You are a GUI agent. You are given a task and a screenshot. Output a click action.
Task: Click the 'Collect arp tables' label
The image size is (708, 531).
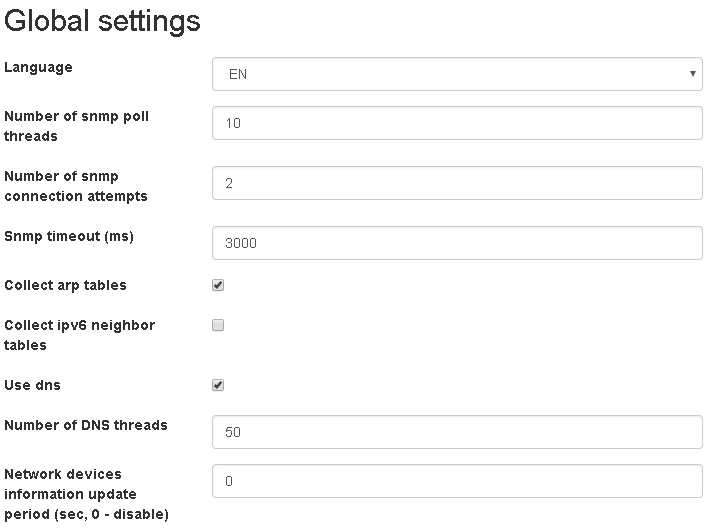point(65,285)
